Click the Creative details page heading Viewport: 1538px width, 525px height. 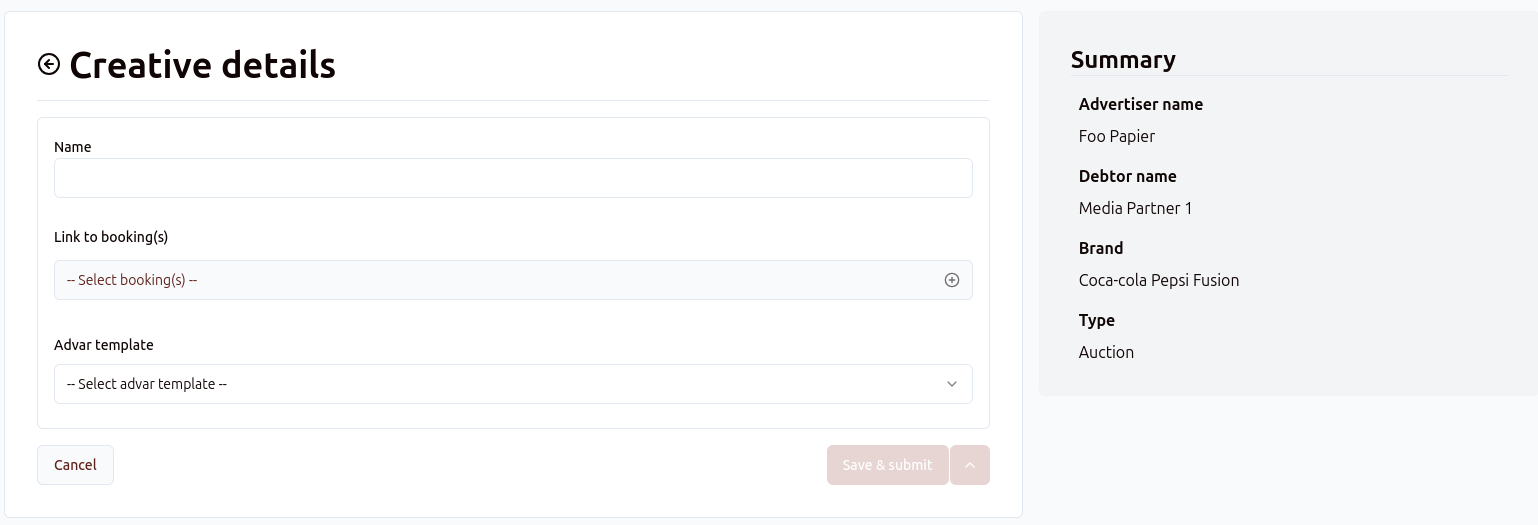pyautogui.click(x=202, y=65)
